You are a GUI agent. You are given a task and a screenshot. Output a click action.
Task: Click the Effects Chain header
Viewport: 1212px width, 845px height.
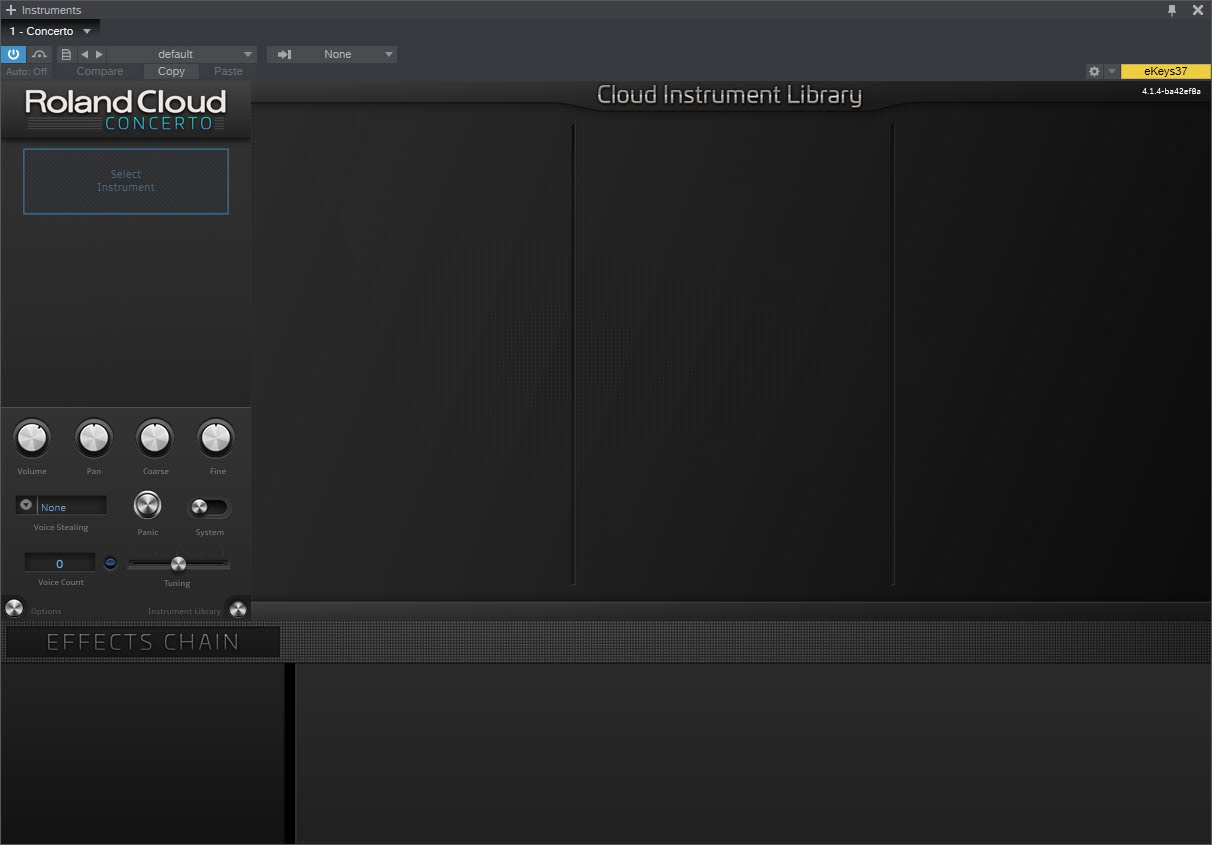click(143, 642)
